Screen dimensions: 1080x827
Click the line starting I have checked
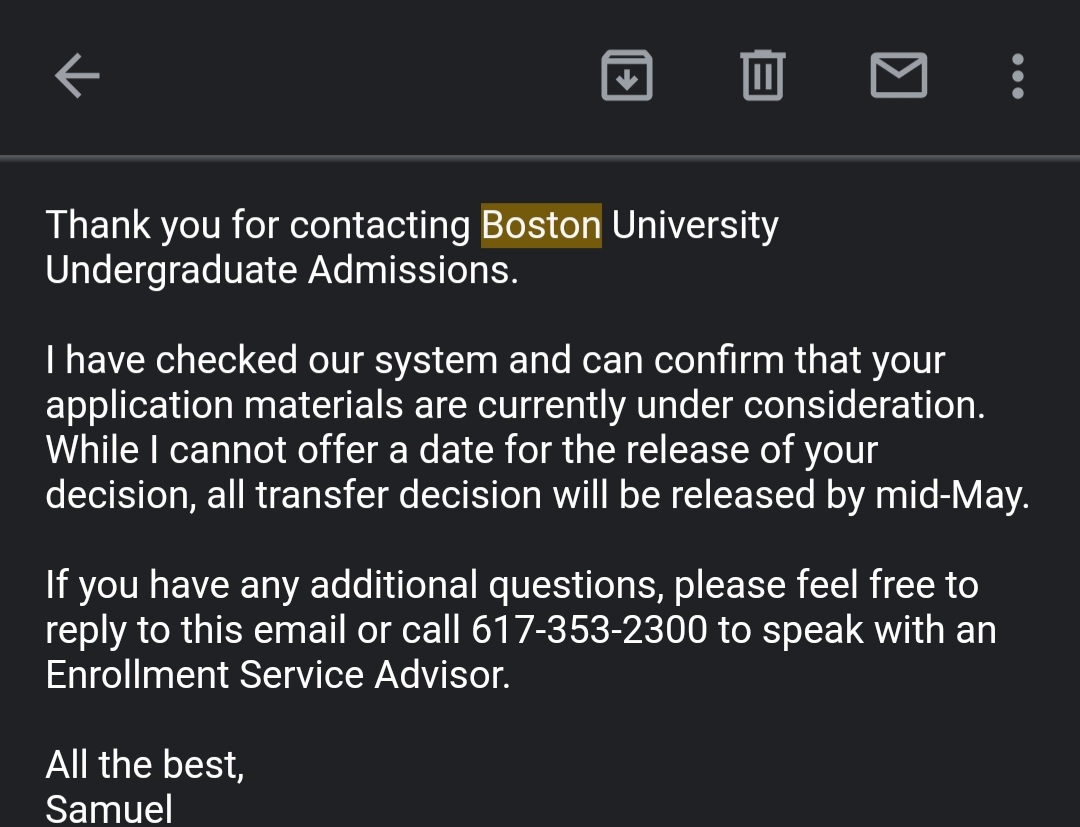495,360
